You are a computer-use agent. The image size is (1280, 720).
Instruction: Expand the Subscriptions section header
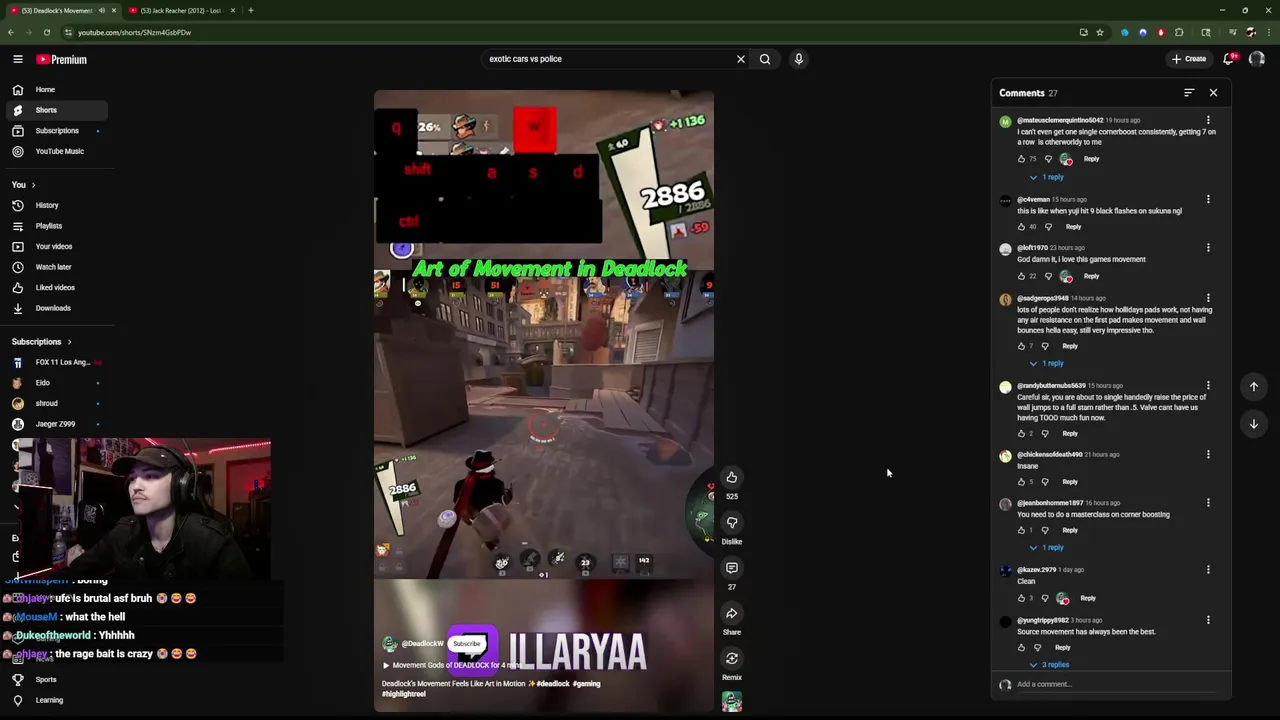pos(41,342)
